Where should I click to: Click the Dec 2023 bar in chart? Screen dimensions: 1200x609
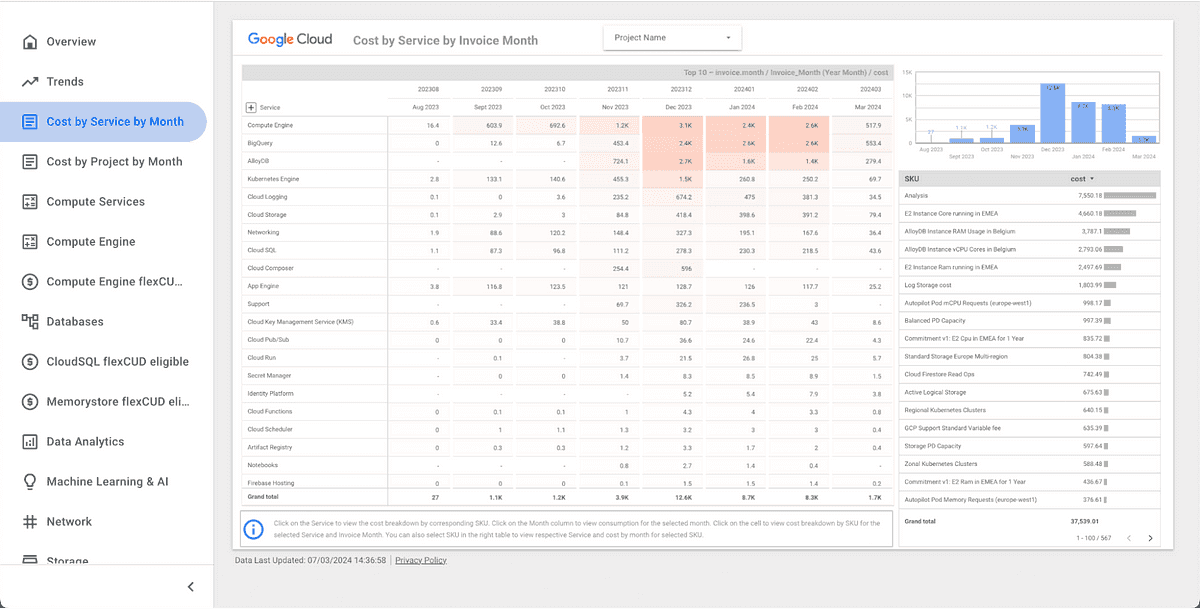1052,113
